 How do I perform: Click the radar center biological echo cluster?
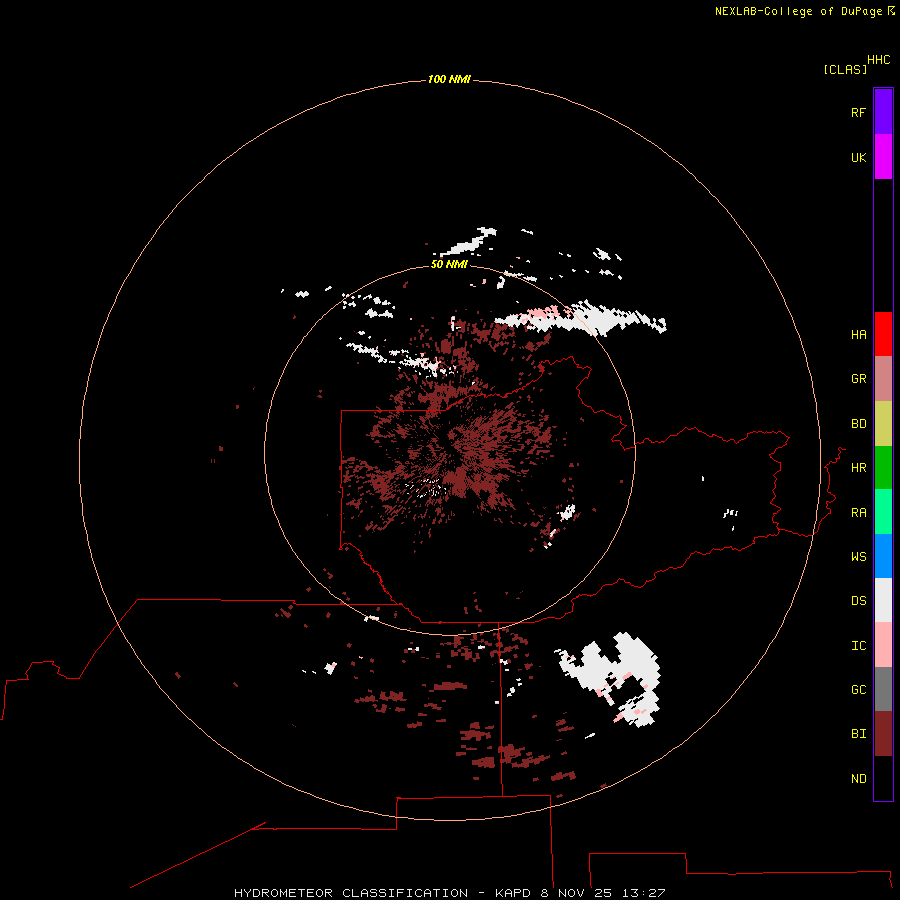click(453, 453)
